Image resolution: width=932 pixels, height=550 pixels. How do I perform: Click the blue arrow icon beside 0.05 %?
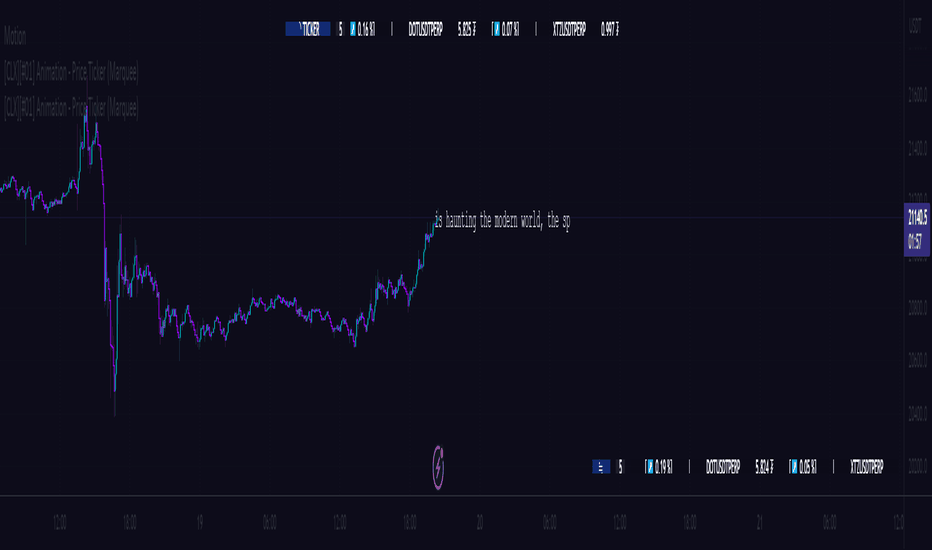[x=794, y=467]
